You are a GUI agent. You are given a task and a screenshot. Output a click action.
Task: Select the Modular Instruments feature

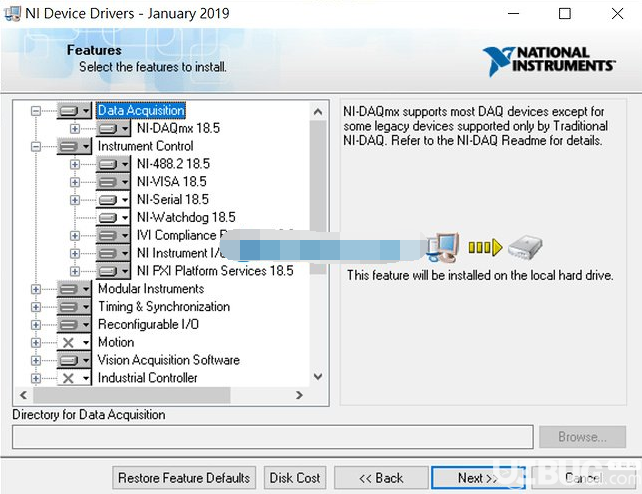click(x=151, y=289)
